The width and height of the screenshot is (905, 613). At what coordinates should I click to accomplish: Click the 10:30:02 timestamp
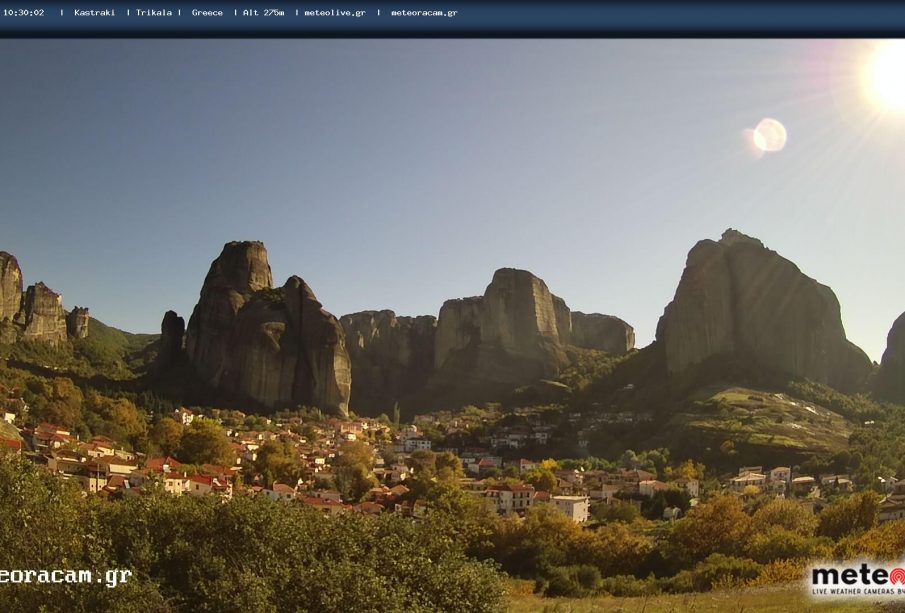click(23, 13)
